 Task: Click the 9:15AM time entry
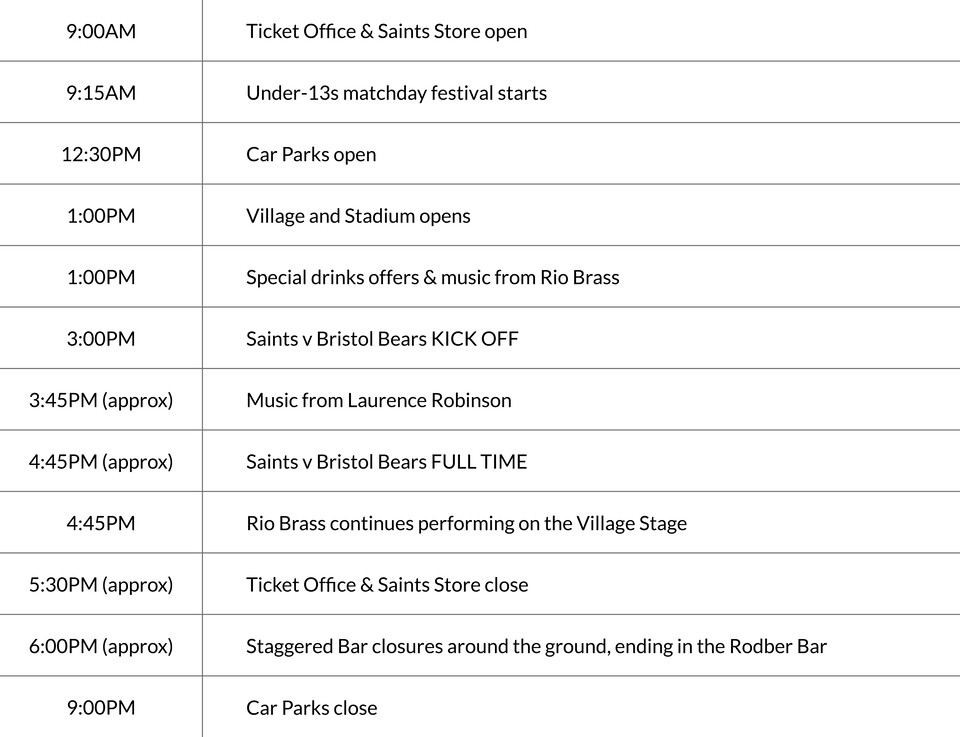[x=101, y=93]
